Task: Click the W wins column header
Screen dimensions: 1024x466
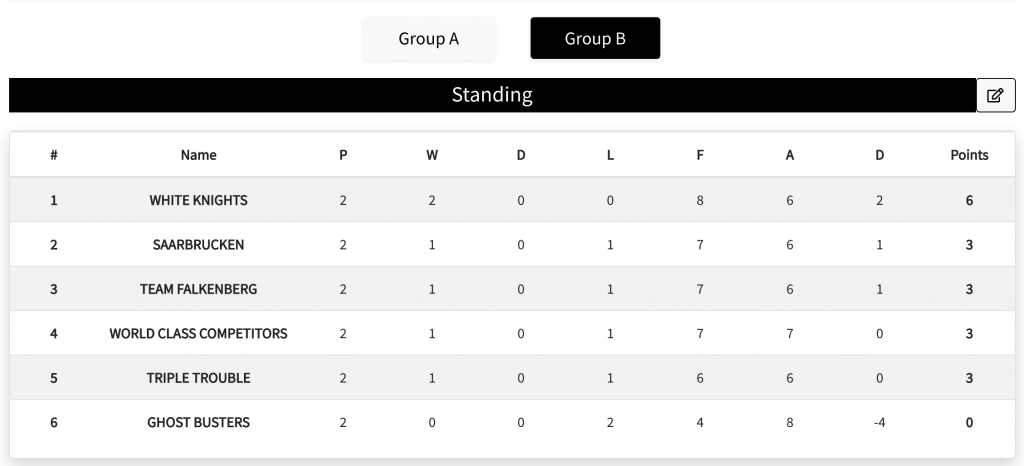Action: click(x=432, y=155)
